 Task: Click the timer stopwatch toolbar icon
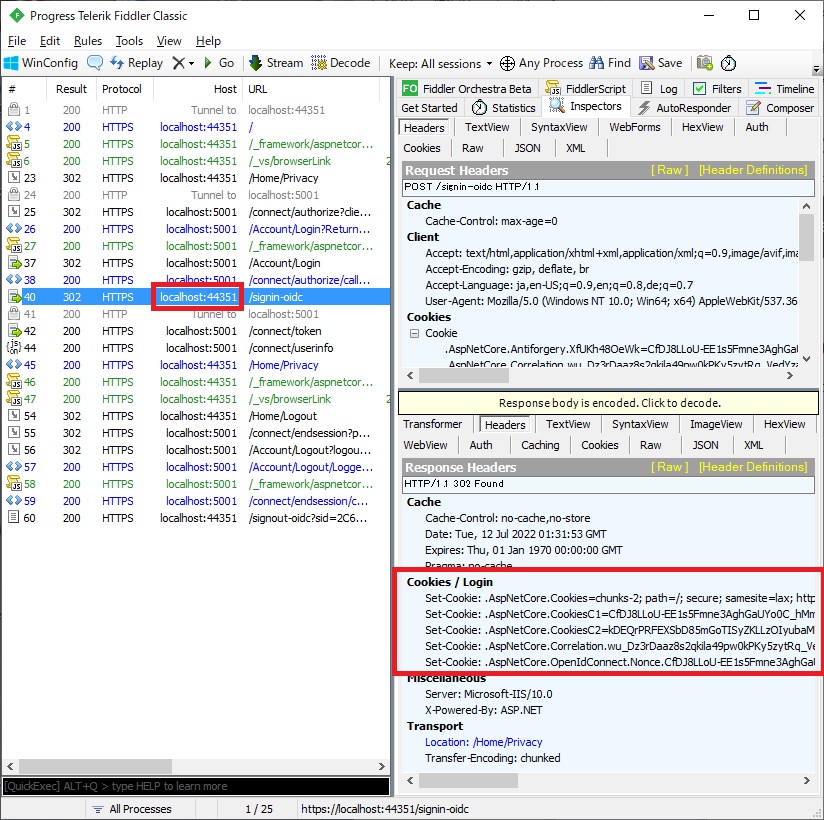pos(728,63)
